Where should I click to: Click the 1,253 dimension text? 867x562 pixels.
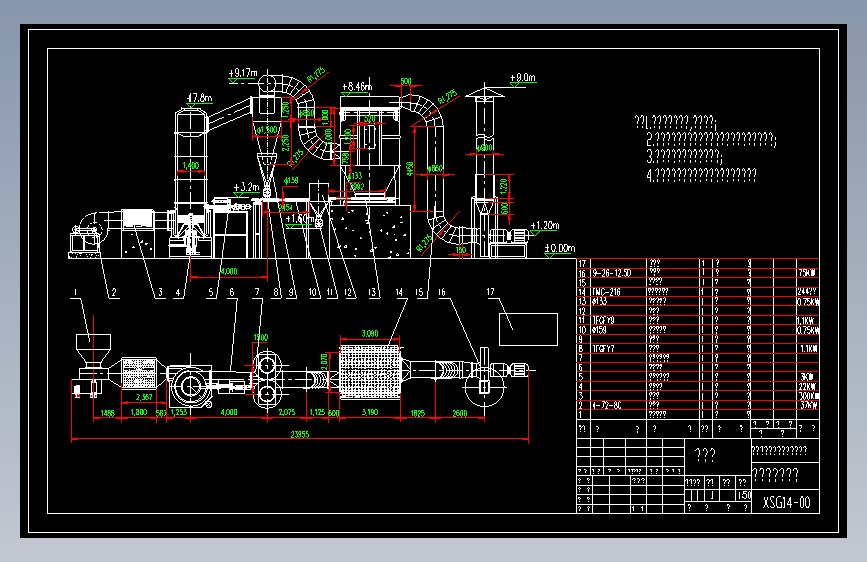tap(179, 412)
